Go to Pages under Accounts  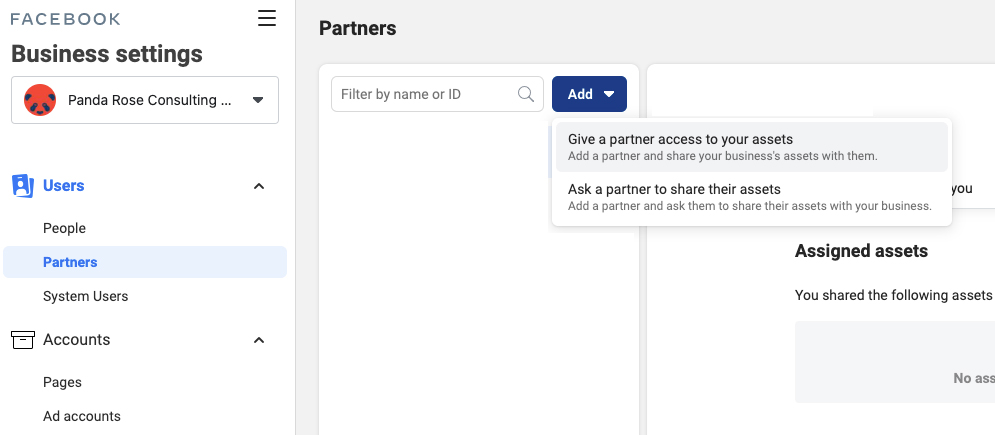tap(62, 382)
